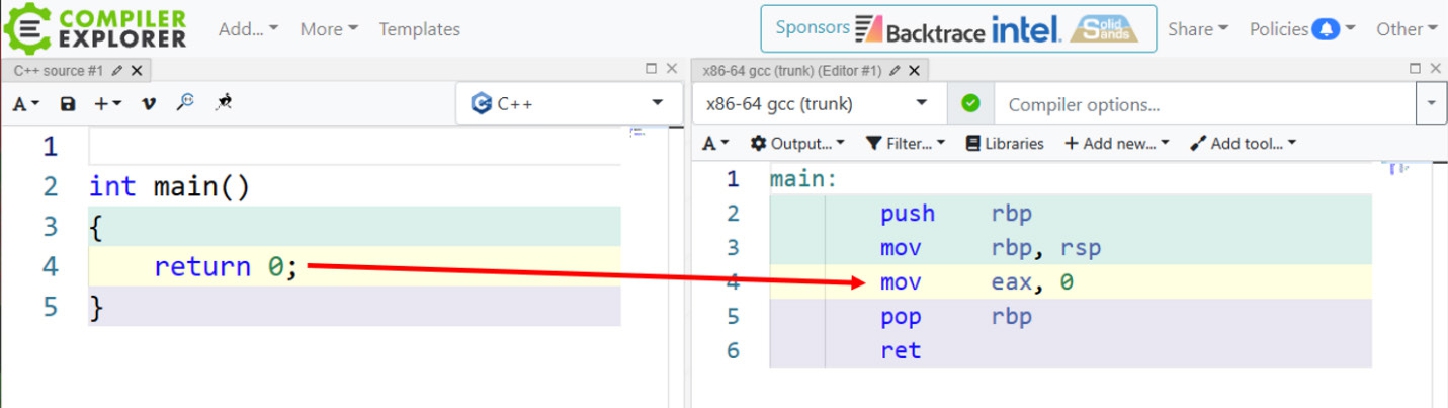Click line number 5 in source editor
The width and height of the screenshot is (1448, 408).
51,306
